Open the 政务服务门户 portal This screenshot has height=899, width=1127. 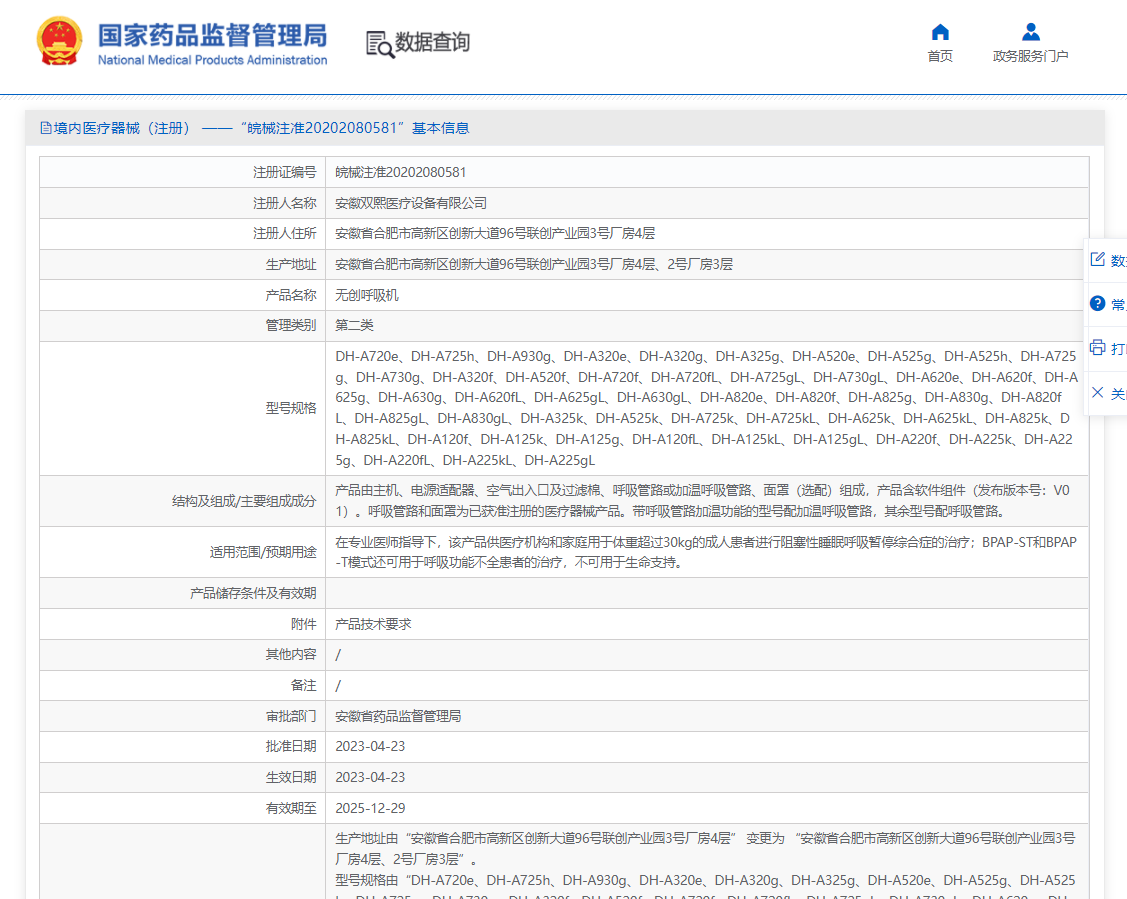1030,43
